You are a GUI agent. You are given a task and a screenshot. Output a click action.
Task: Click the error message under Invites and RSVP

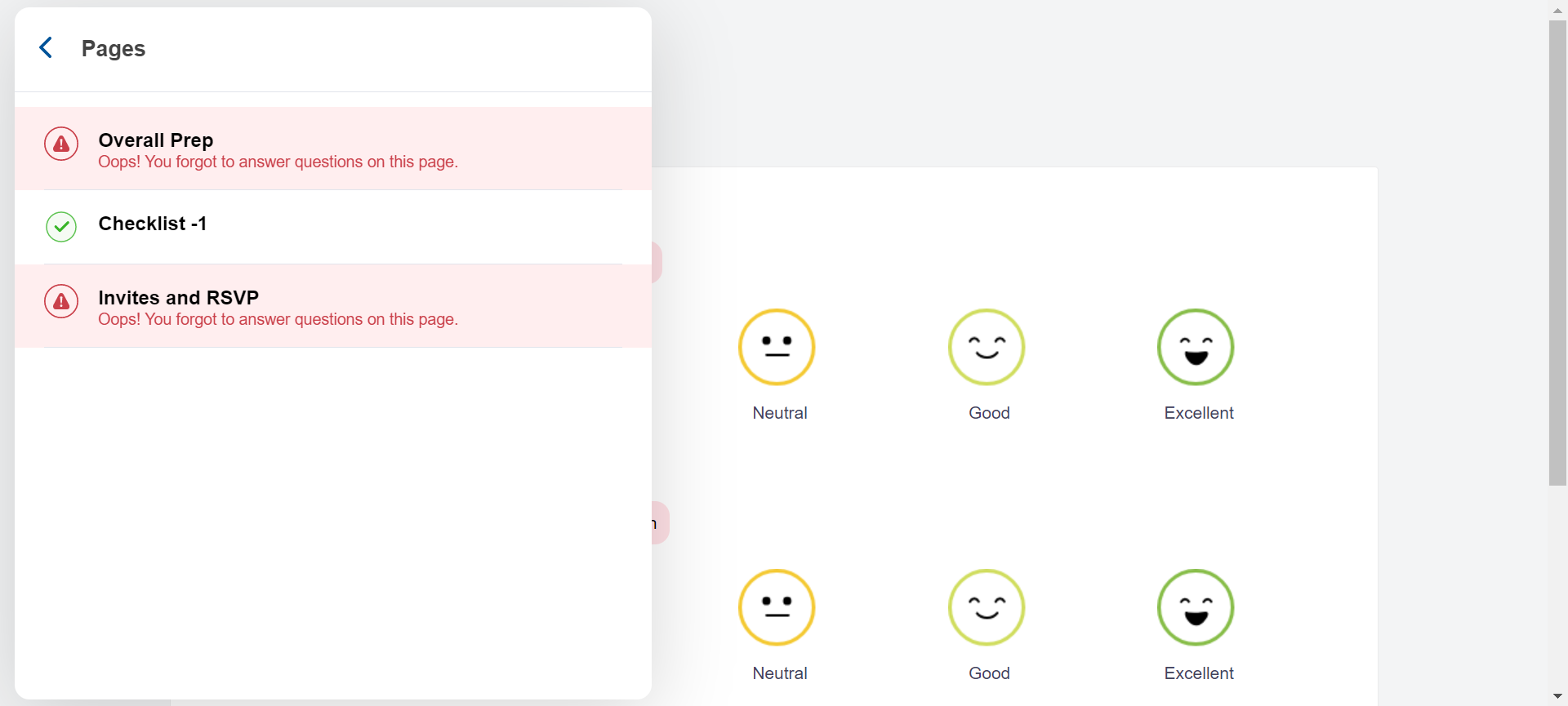[x=278, y=320]
